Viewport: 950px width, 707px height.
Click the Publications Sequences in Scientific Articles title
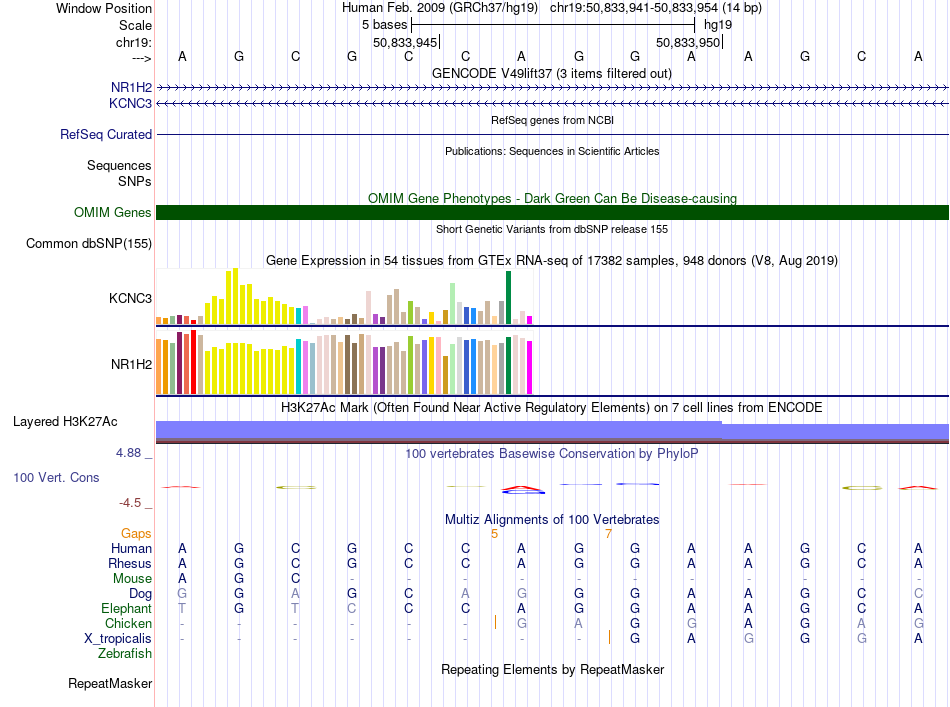pyautogui.click(x=552, y=151)
